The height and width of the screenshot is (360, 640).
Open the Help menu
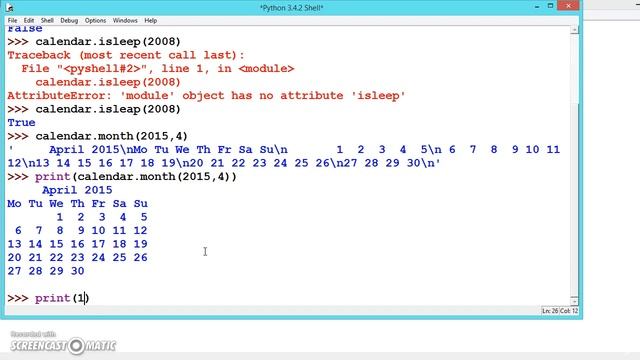point(151,20)
